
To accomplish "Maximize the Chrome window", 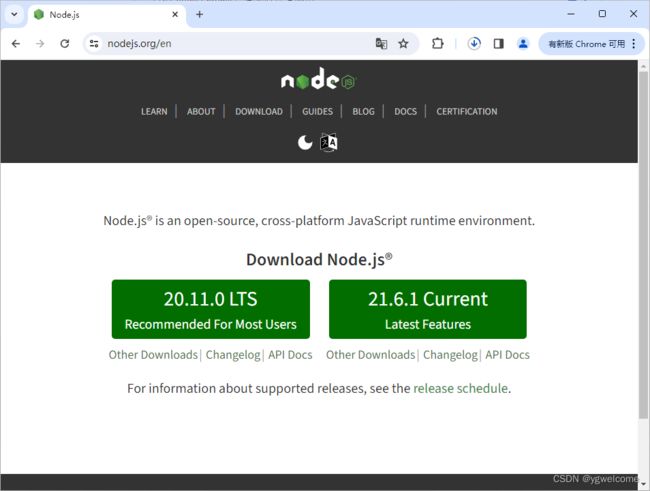I will coord(602,14).
